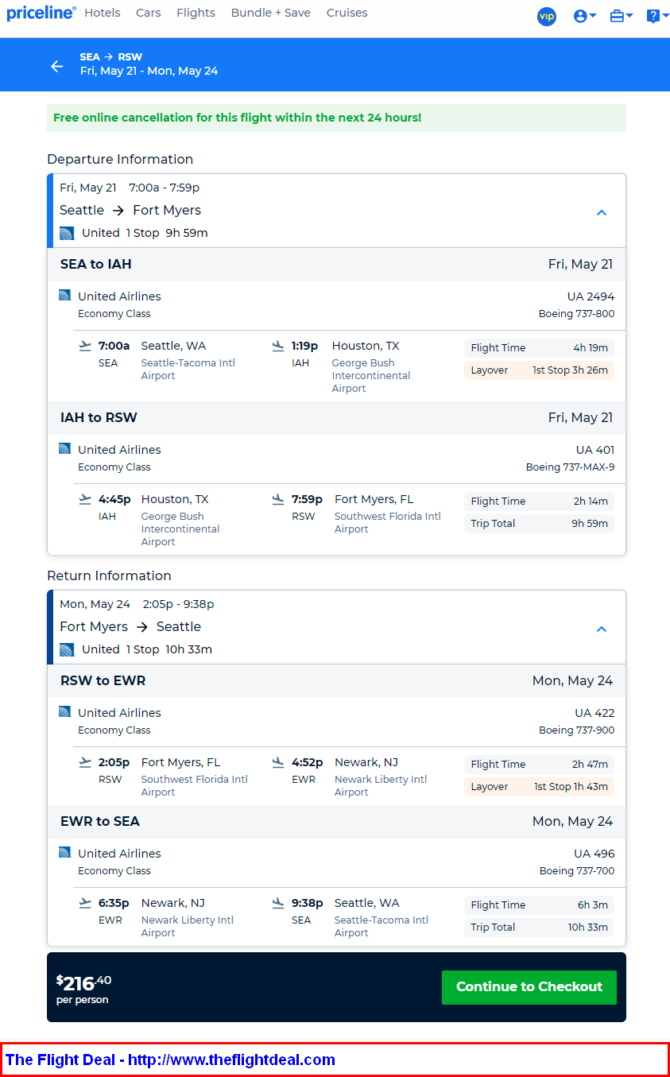This screenshot has width=670, height=1077.
Task: Click the Trip Total 9h 59m row
Action: click(x=539, y=523)
